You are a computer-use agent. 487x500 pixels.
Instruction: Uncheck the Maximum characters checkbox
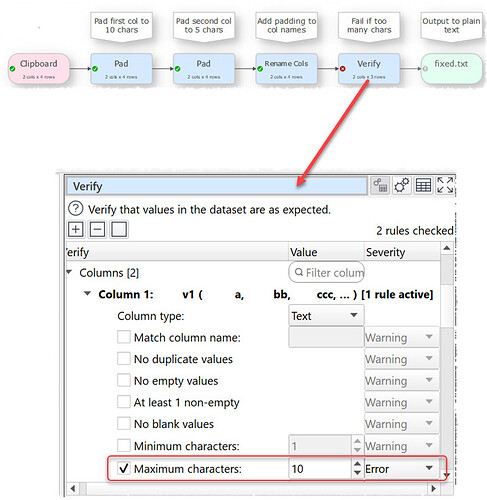point(124,468)
